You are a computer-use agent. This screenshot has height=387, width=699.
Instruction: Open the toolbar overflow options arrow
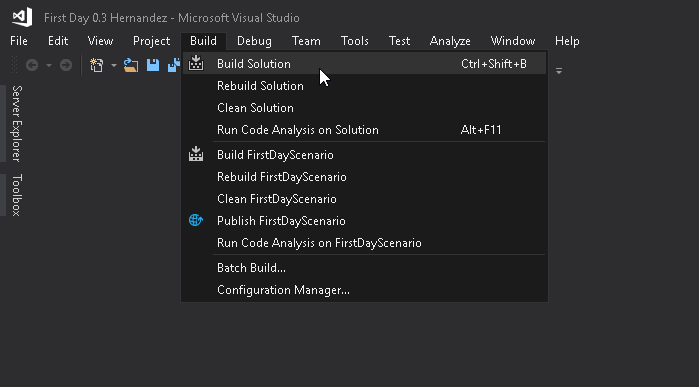(x=559, y=70)
